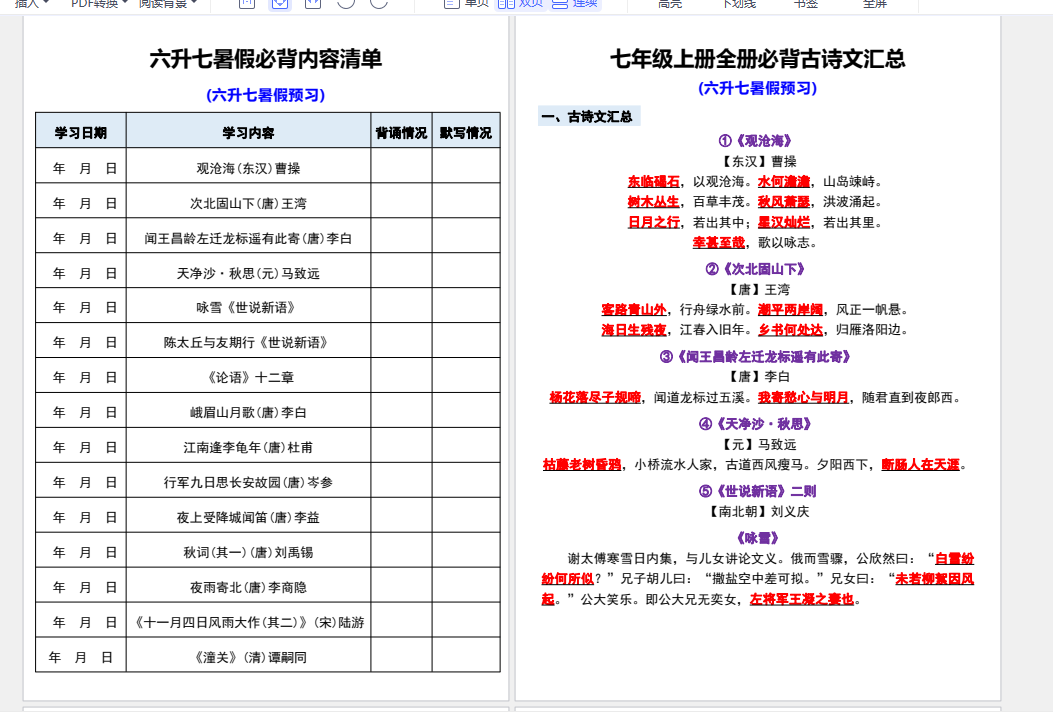The image size is (1053, 713).
Task: Select table cell 《潼关》(清)谭嗣同
Action: [x=248, y=657]
